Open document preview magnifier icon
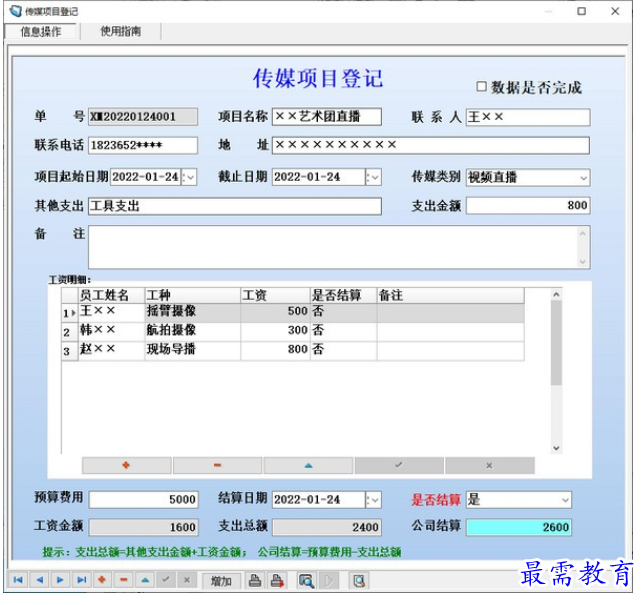 click(359, 580)
